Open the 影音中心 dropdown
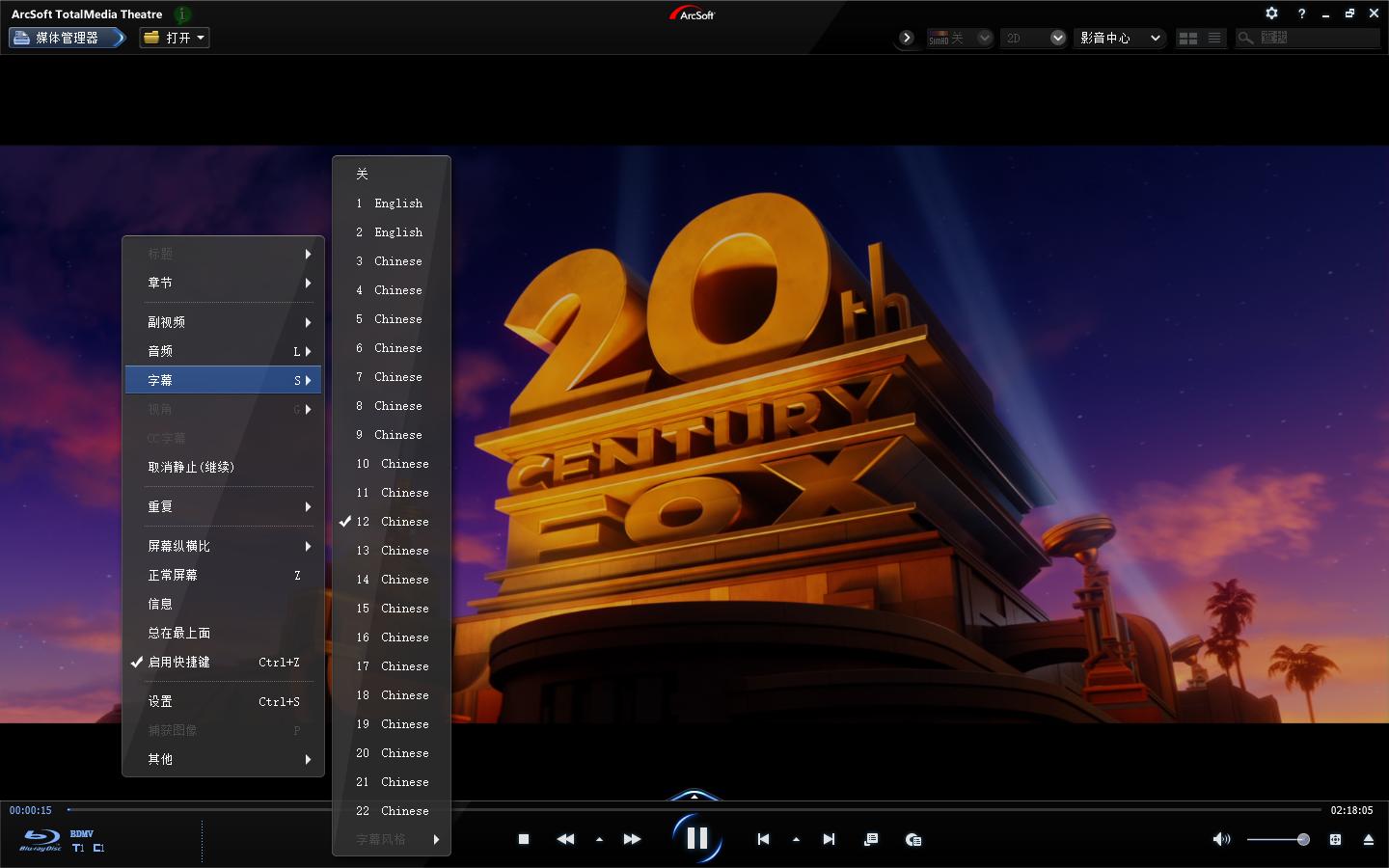The image size is (1389, 868). pyautogui.click(x=1120, y=38)
